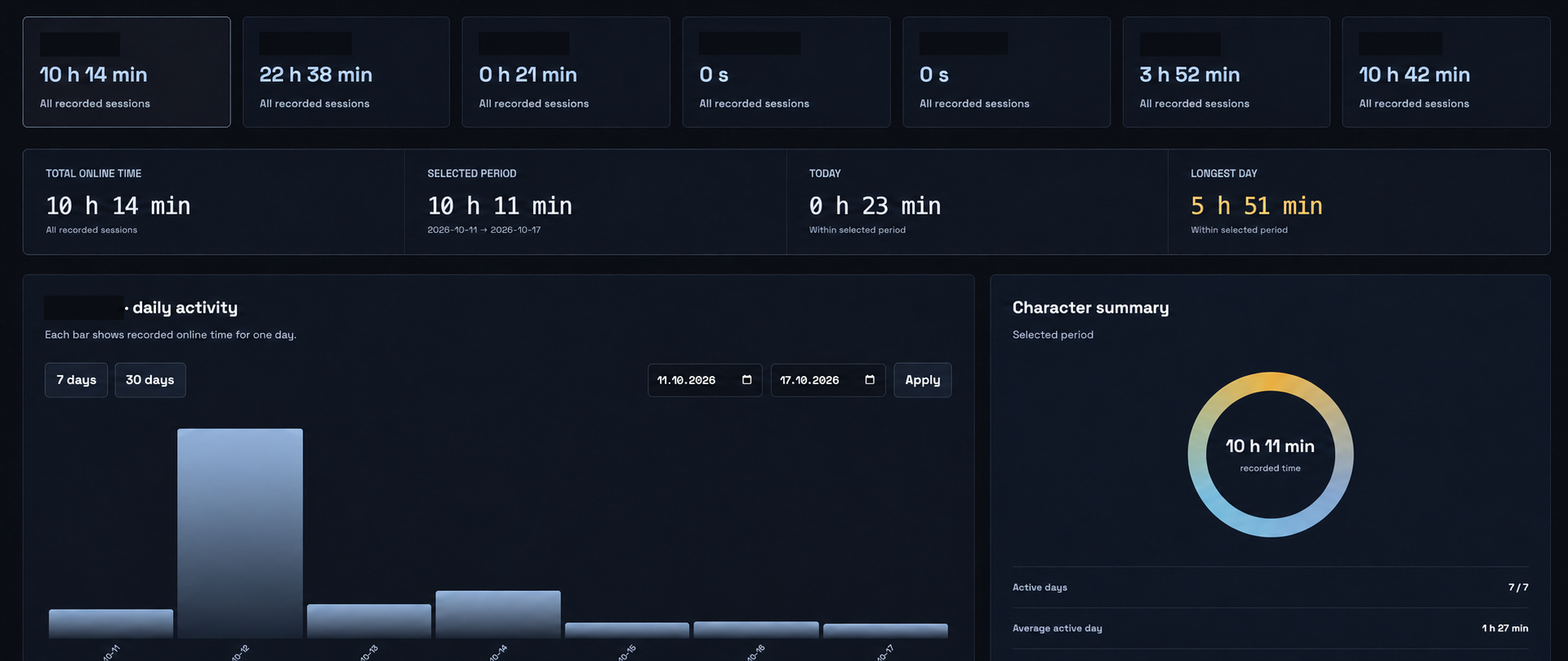The width and height of the screenshot is (1568, 661).
Task: Open the start date calendar picker icon
Action: [747, 380]
